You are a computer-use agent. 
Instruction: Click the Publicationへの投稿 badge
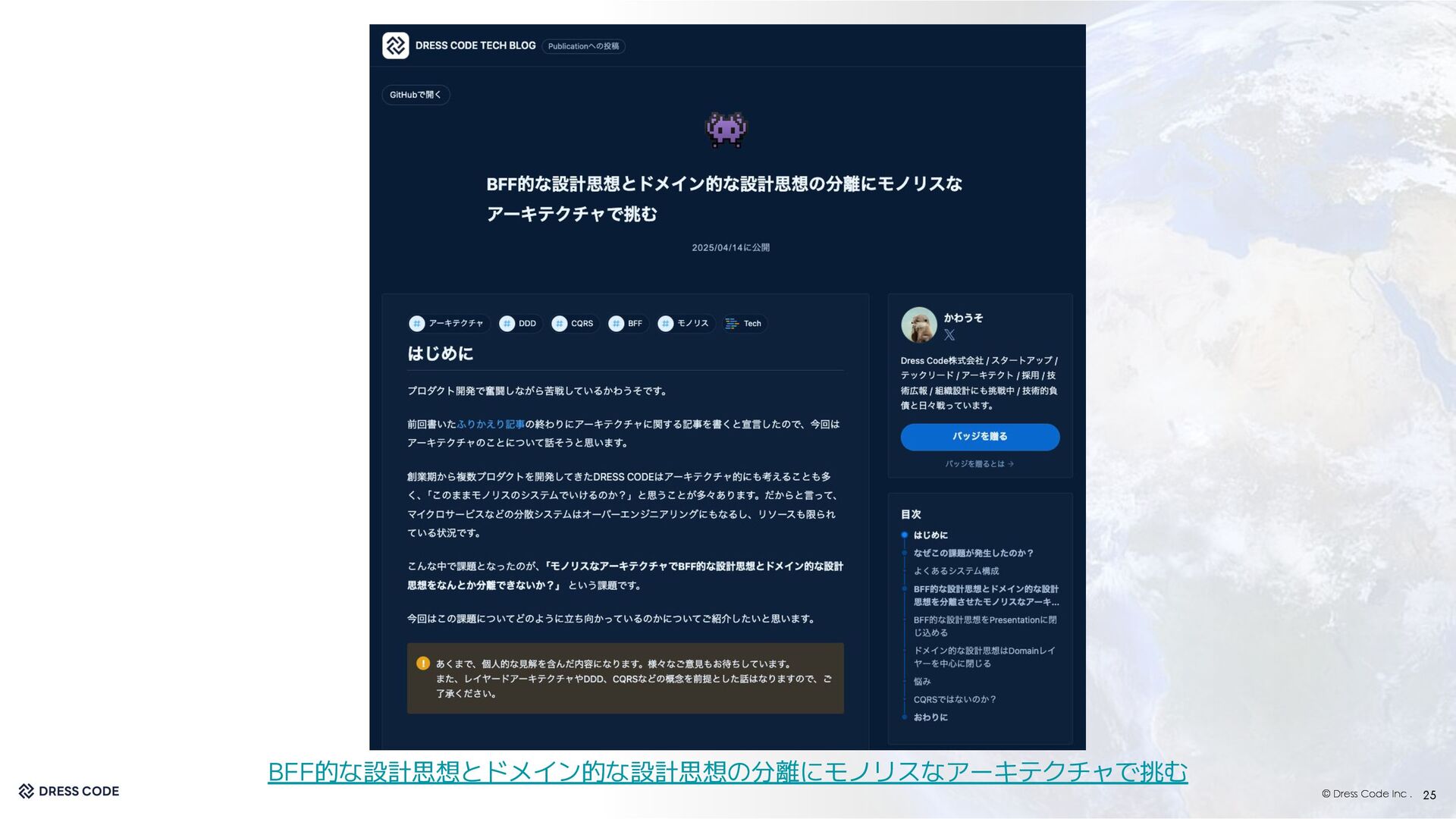tap(583, 46)
